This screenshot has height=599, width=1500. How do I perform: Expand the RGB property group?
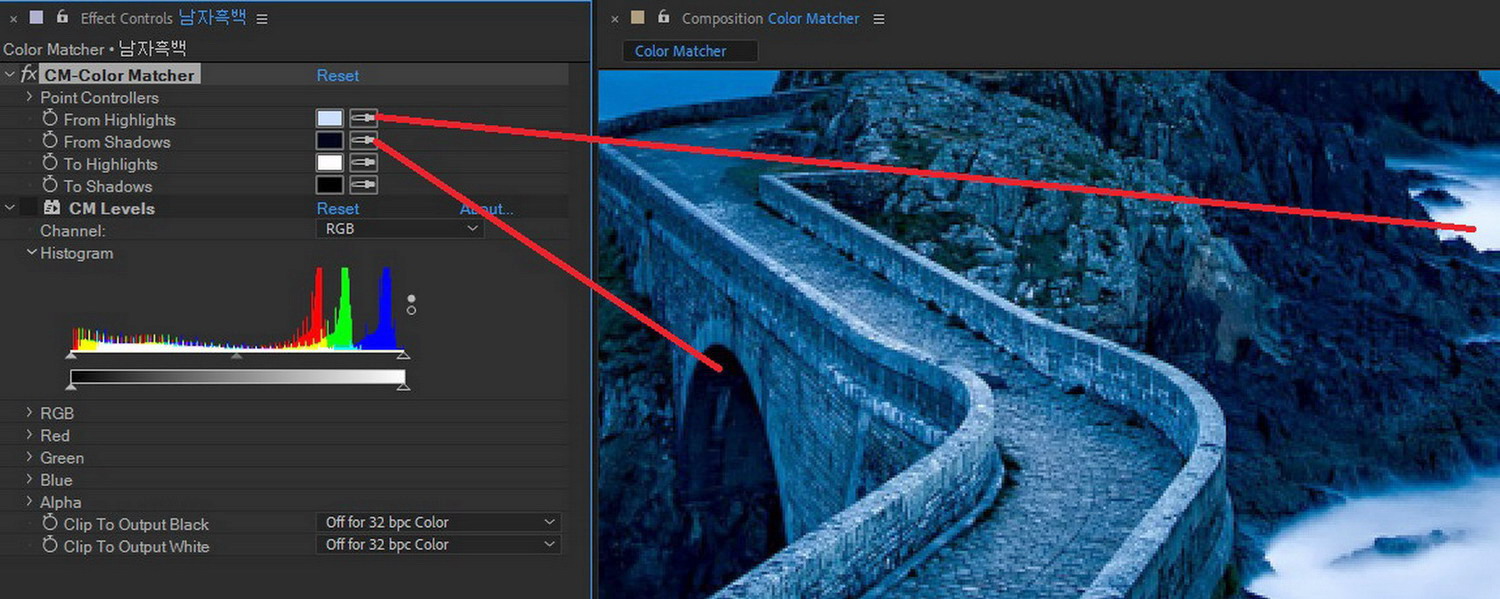30,413
